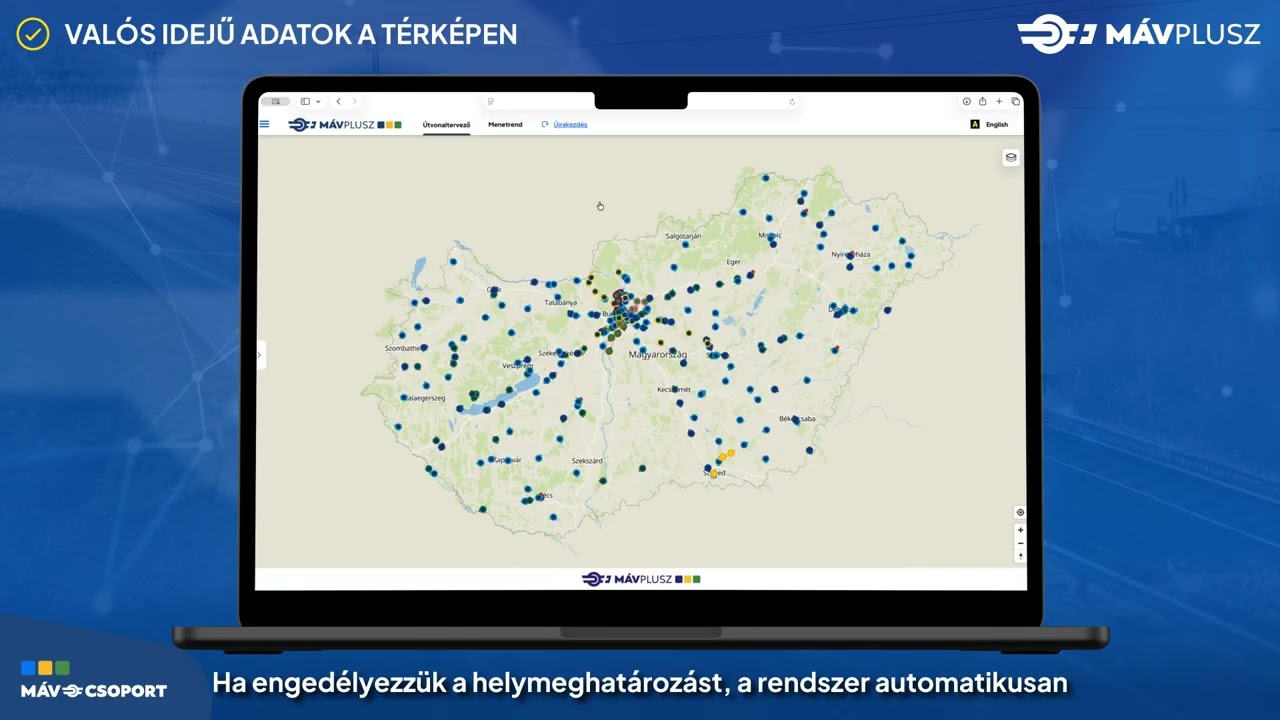Click the Salgótarján label on map

(683, 236)
